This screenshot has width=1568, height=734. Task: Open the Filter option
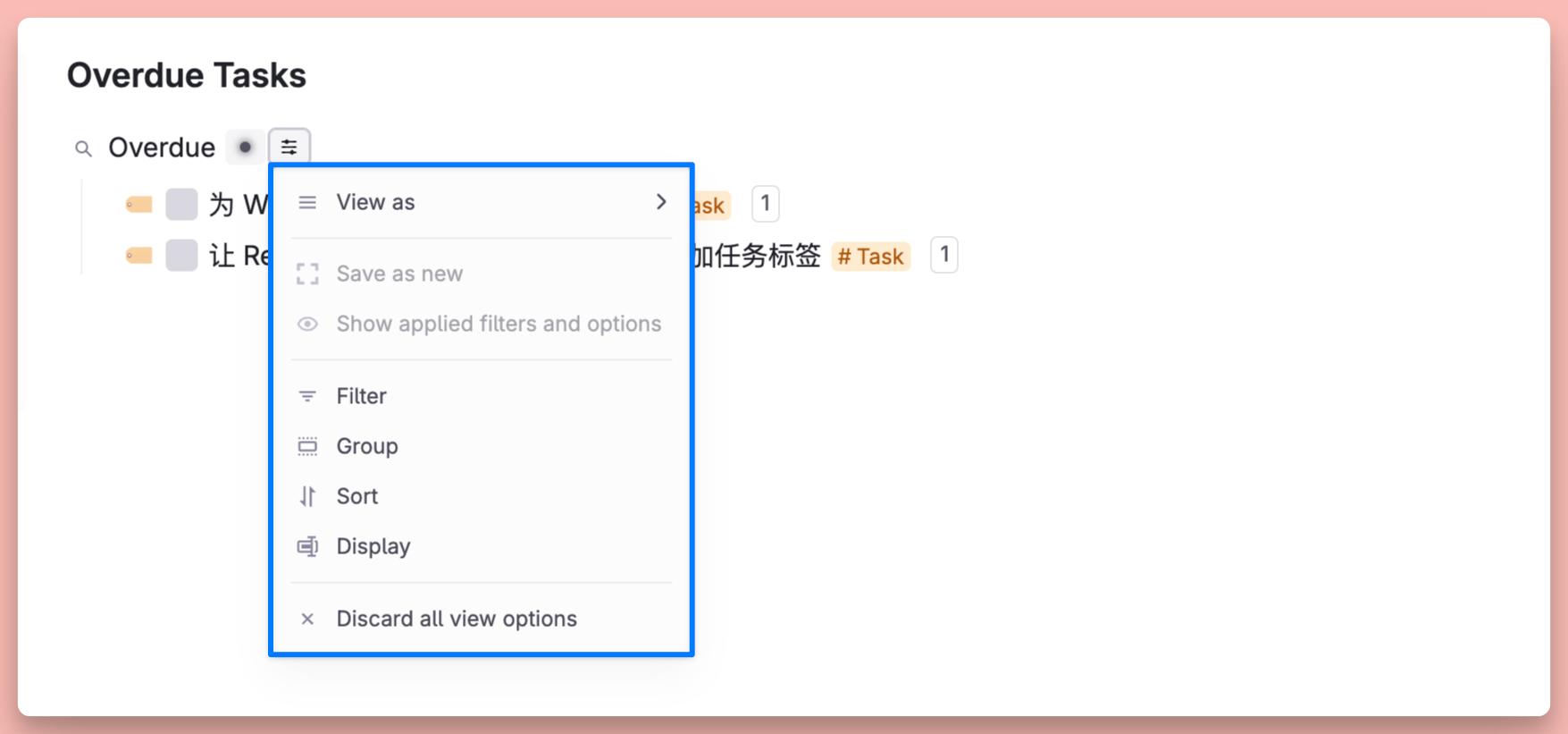click(x=482, y=396)
